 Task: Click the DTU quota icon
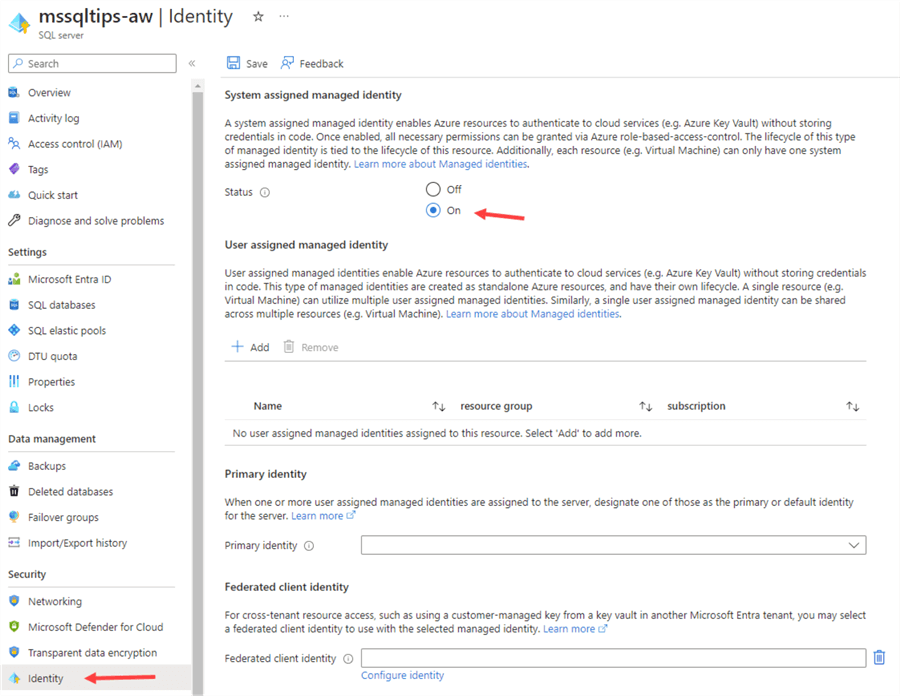tap(14, 356)
